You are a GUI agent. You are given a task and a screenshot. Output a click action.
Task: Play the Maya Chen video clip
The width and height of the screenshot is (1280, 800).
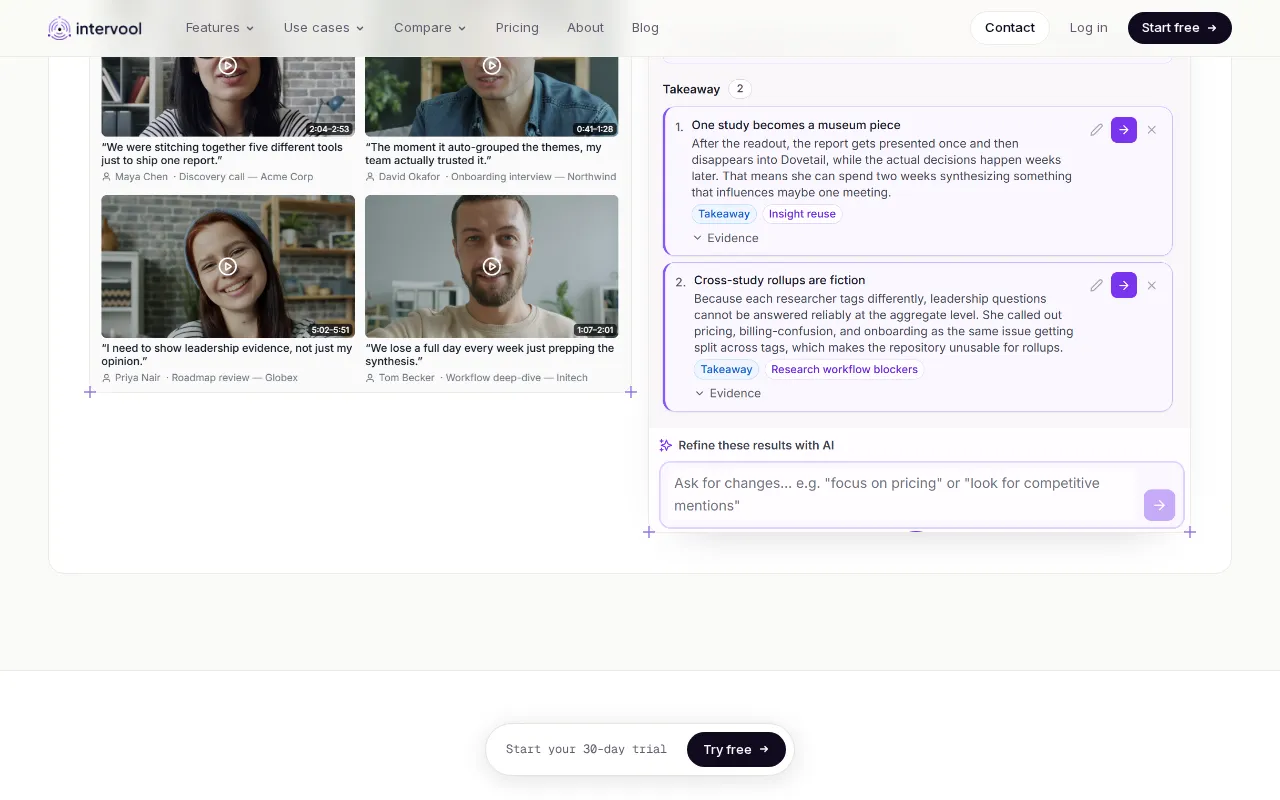coord(228,66)
